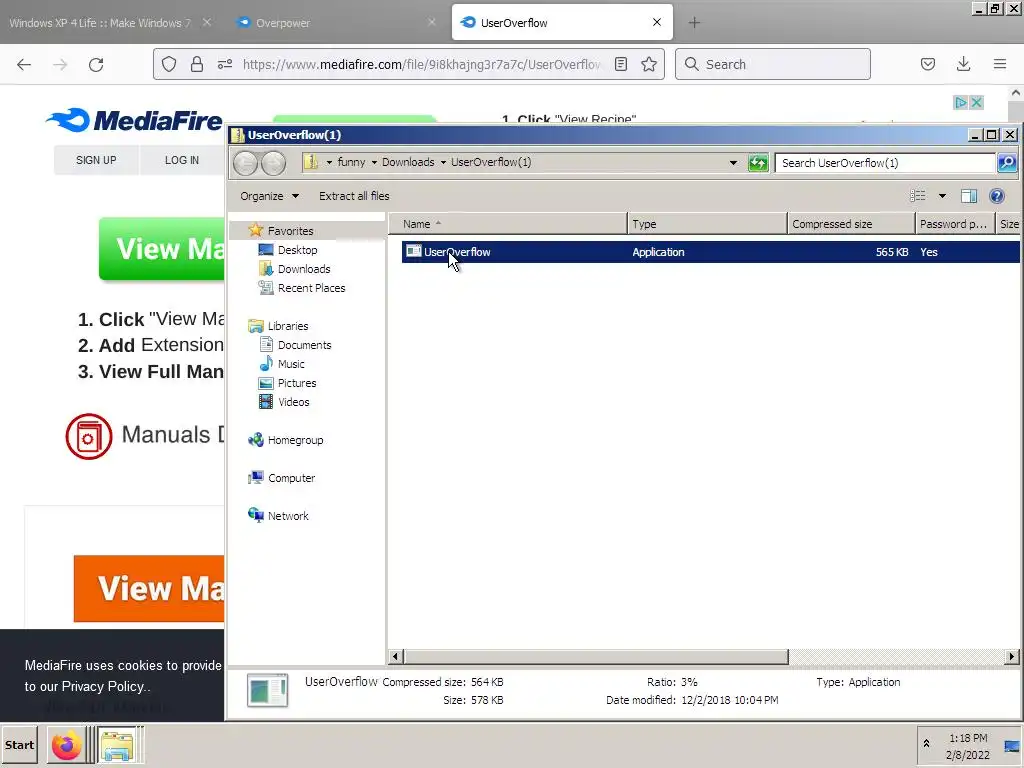Click the Search UserOverflow(1) field

pyautogui.click(x=885, y=163)
